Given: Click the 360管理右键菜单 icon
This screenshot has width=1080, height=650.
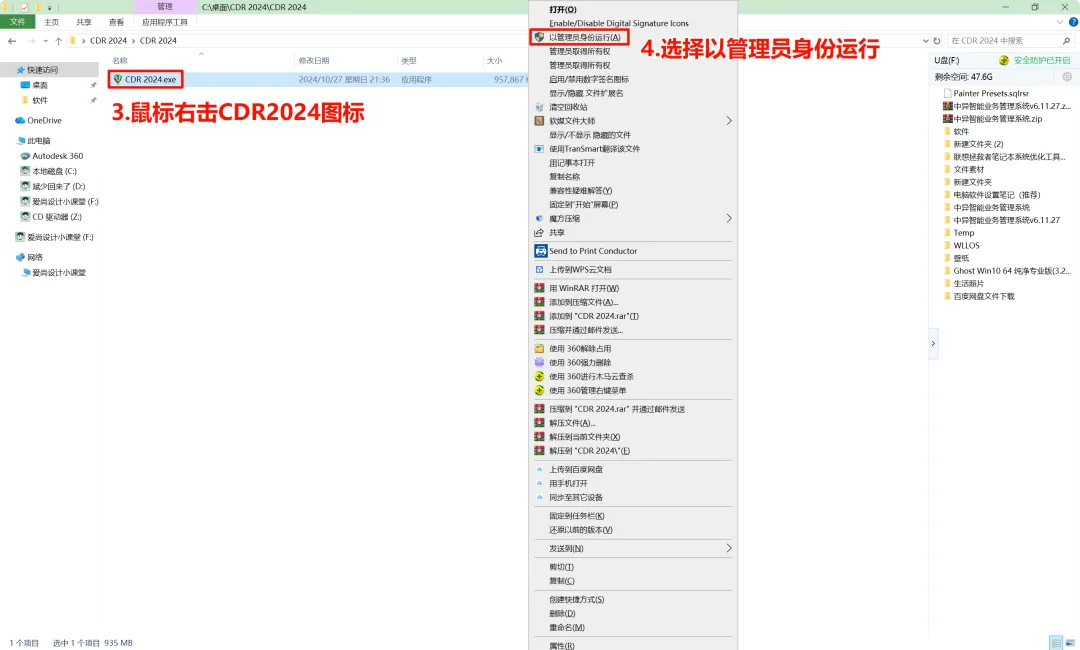Looking at the screenshot, I should (x=539, y=390).
